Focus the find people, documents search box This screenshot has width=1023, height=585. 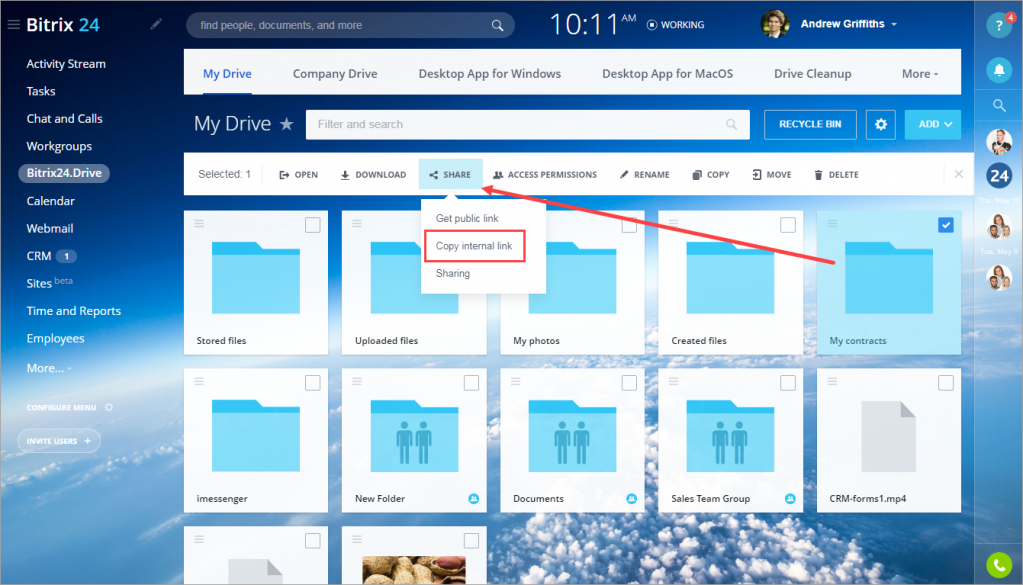point(350,25)
